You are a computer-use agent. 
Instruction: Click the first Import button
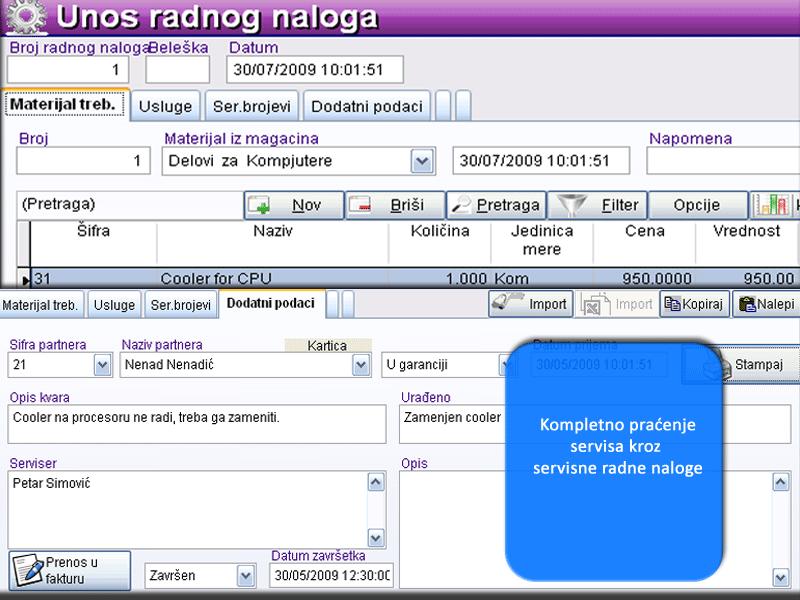[x=531, y=304]
